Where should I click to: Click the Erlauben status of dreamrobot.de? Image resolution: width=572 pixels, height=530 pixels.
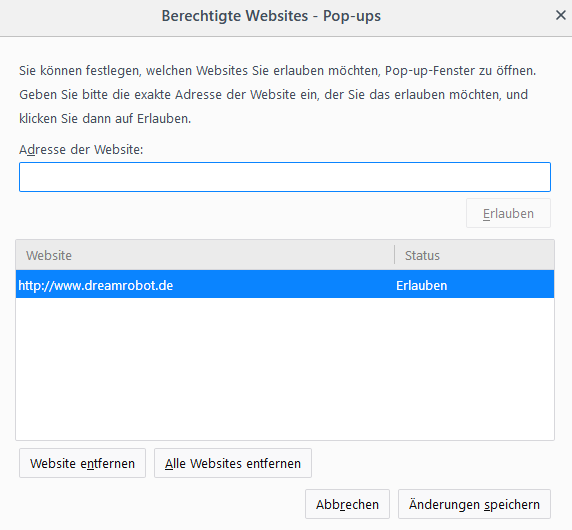421,286
